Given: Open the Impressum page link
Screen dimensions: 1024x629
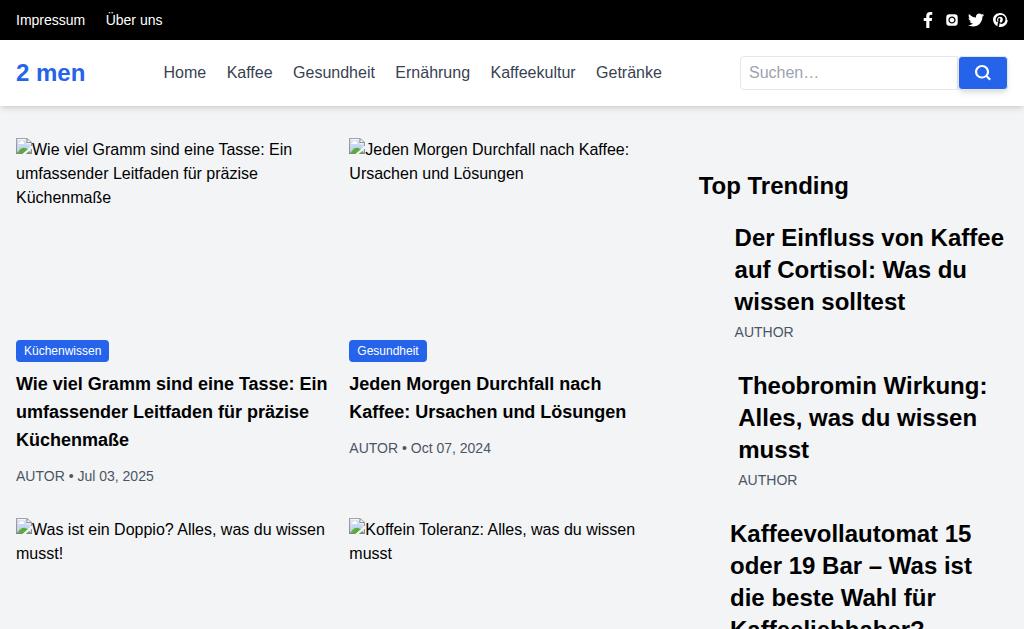Looking at the screenshot, I should [50, 20].
